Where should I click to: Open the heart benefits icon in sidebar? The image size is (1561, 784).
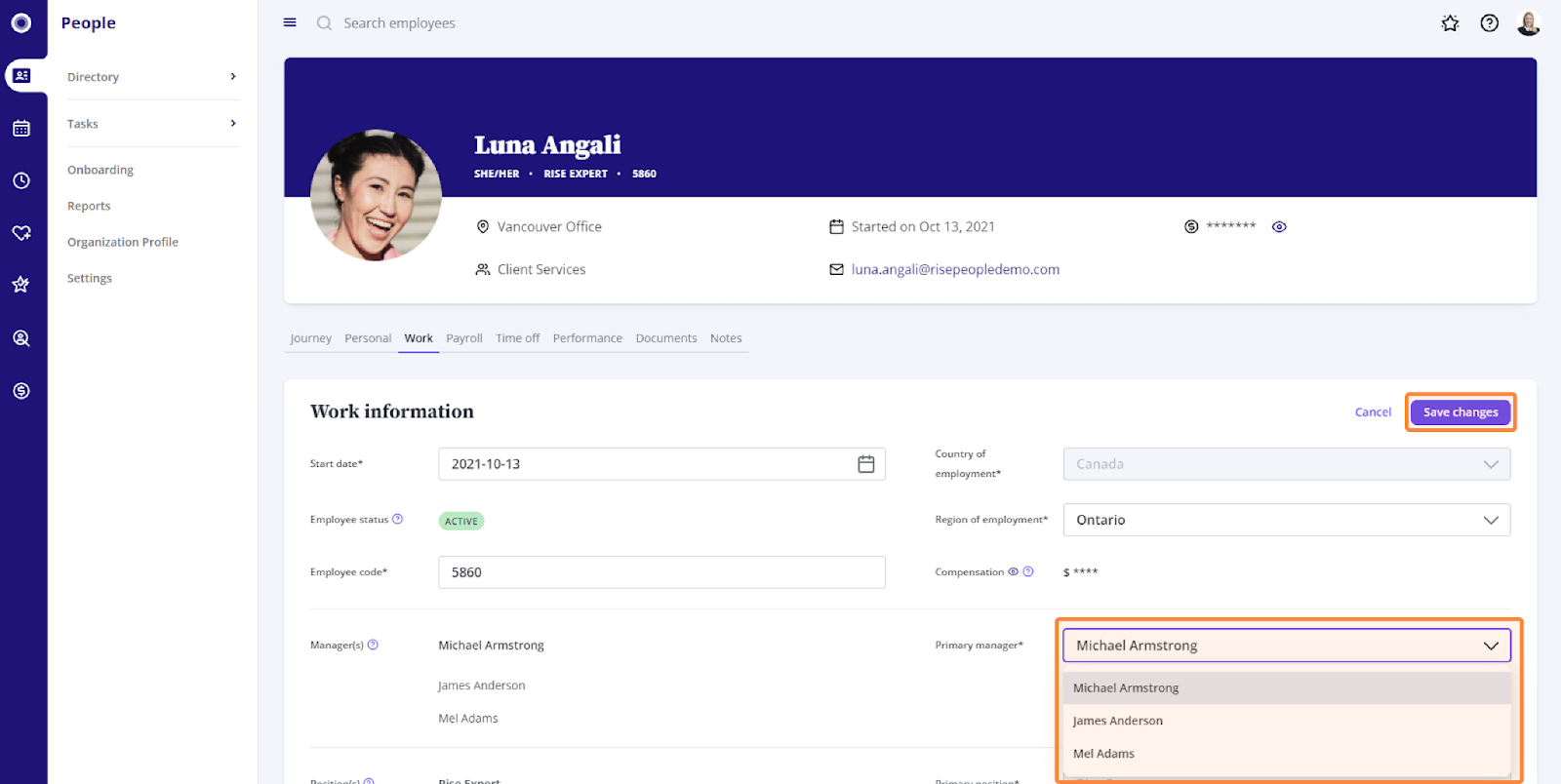click(21, 233)
